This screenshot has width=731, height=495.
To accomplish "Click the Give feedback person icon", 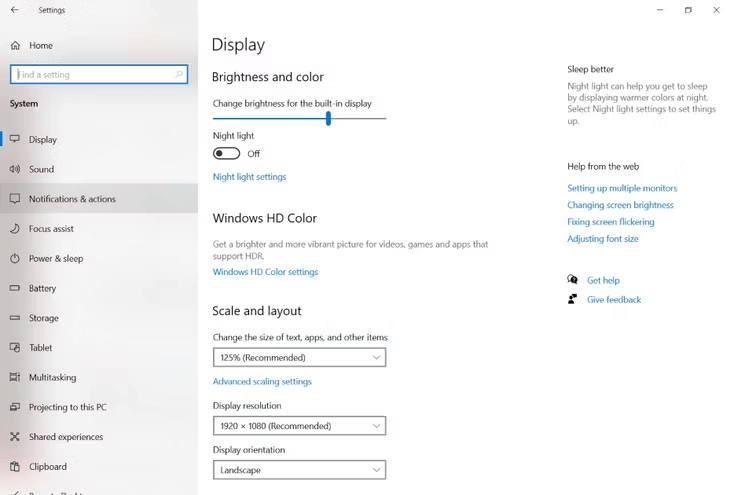I will 572,299.
